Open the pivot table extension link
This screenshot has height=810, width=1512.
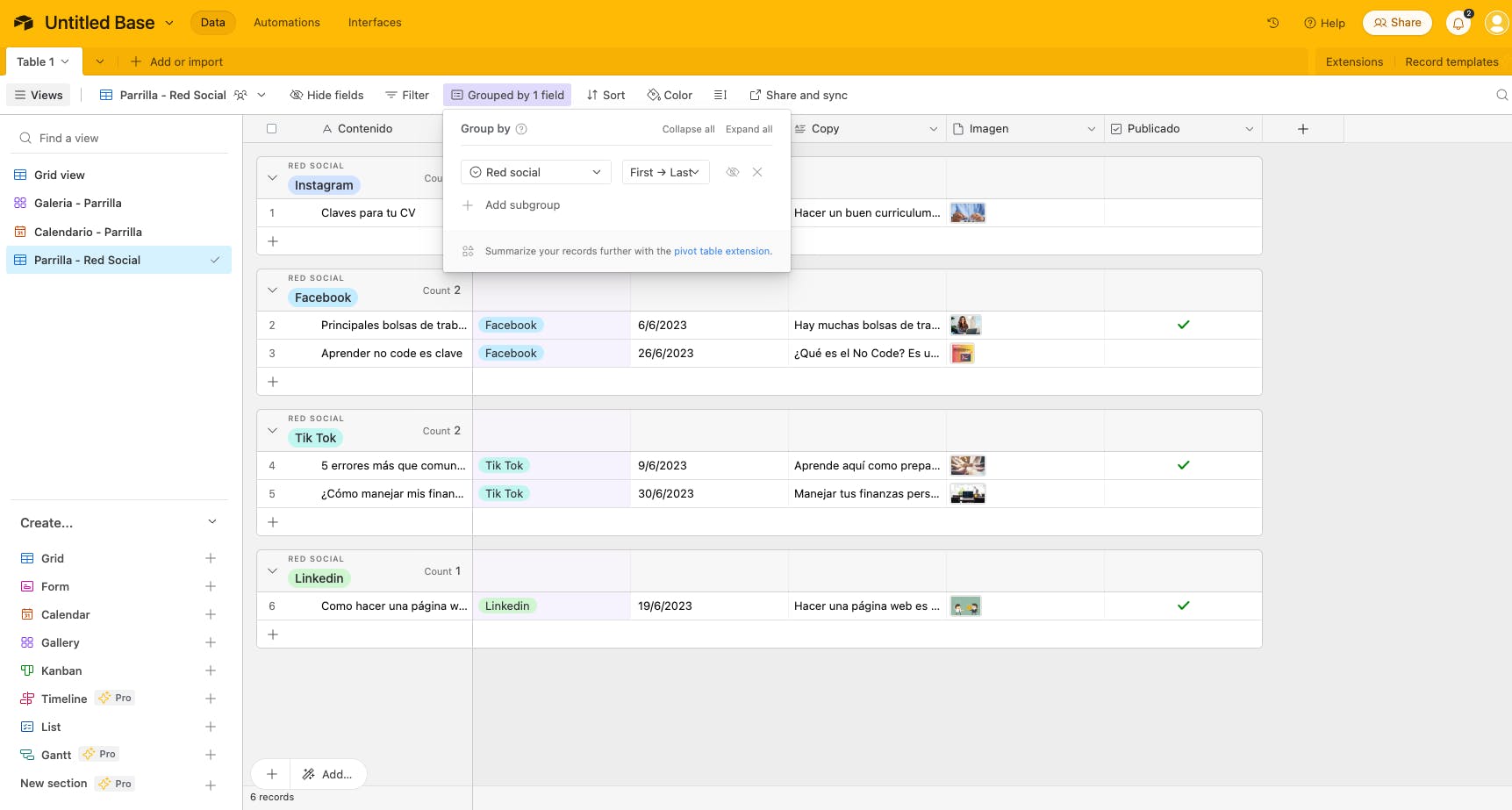pyautogui.click(x=722, y=251)
